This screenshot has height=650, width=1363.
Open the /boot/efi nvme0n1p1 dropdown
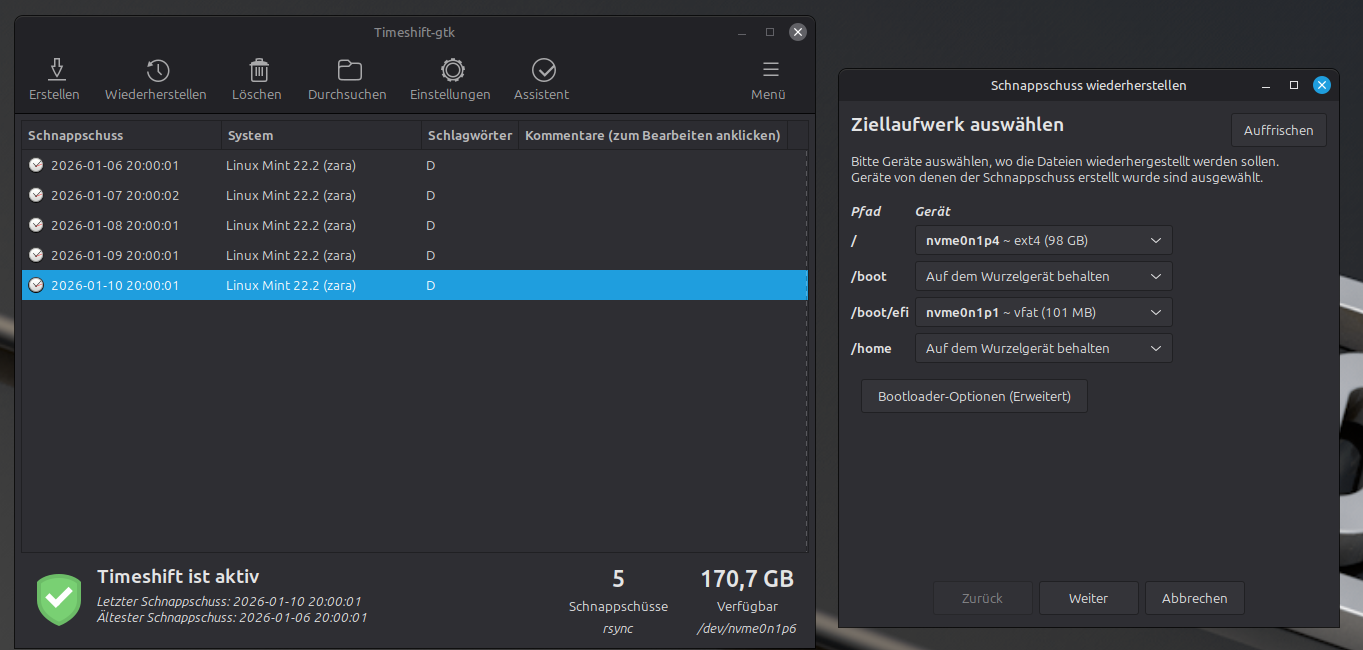pyautogui.click(x=1043, y=312)
